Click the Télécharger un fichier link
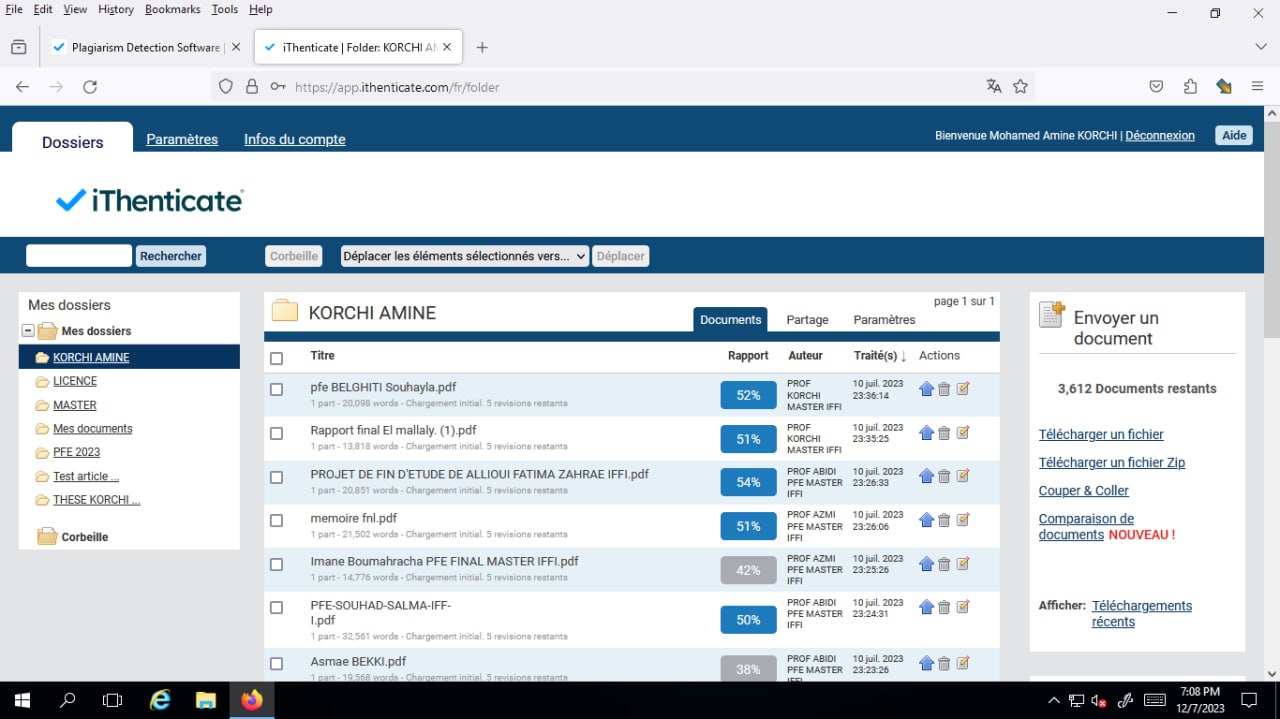1280x719 pixels. click(1101, 434)
